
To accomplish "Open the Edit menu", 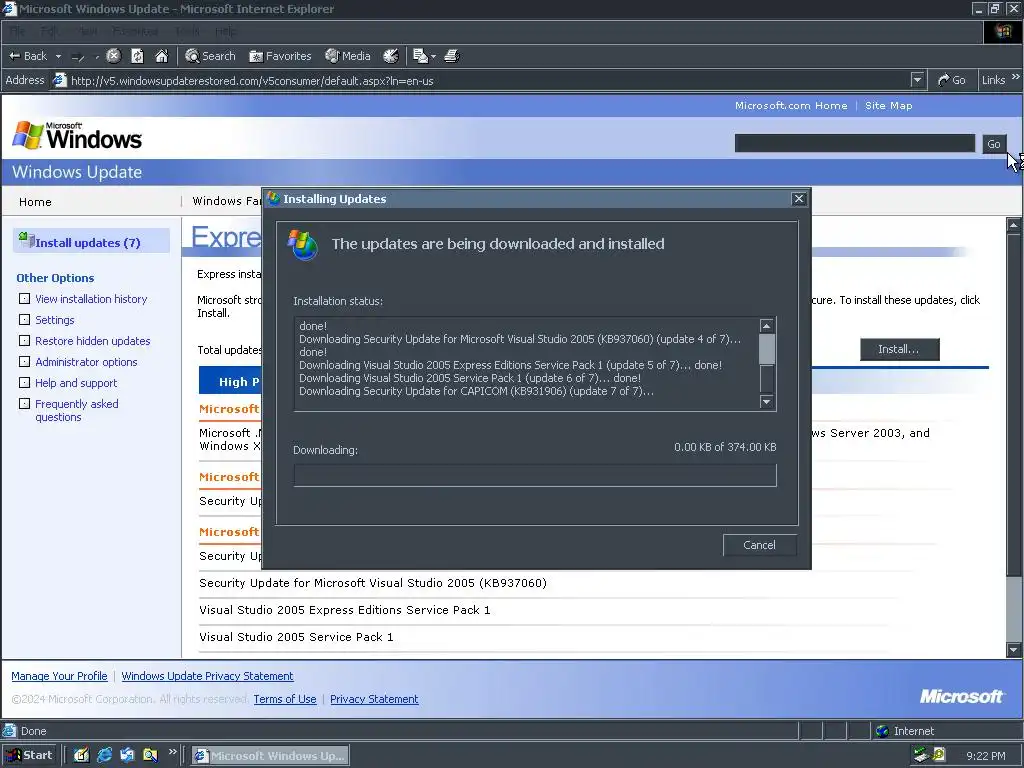I will point(49,31).
